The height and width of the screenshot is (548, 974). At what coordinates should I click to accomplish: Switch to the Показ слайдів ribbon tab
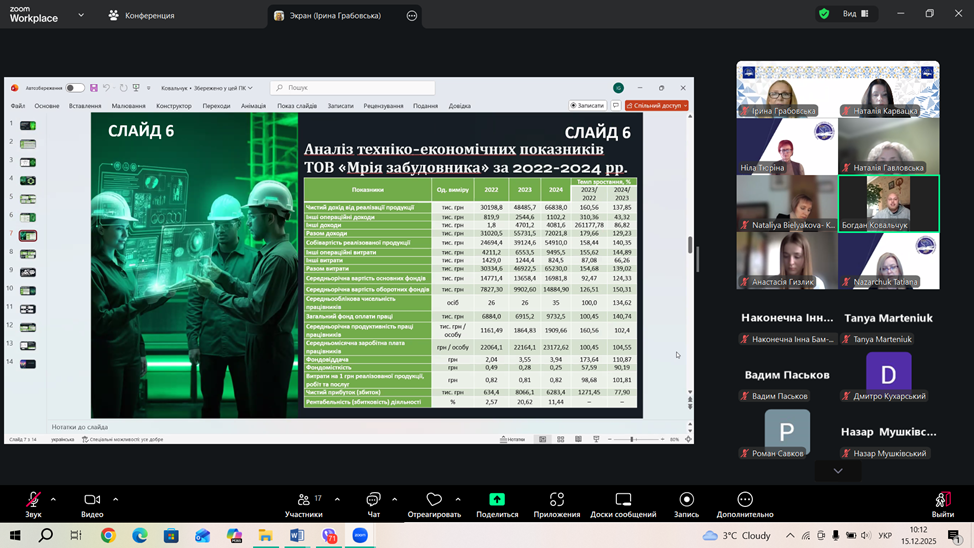click(297, 106)
